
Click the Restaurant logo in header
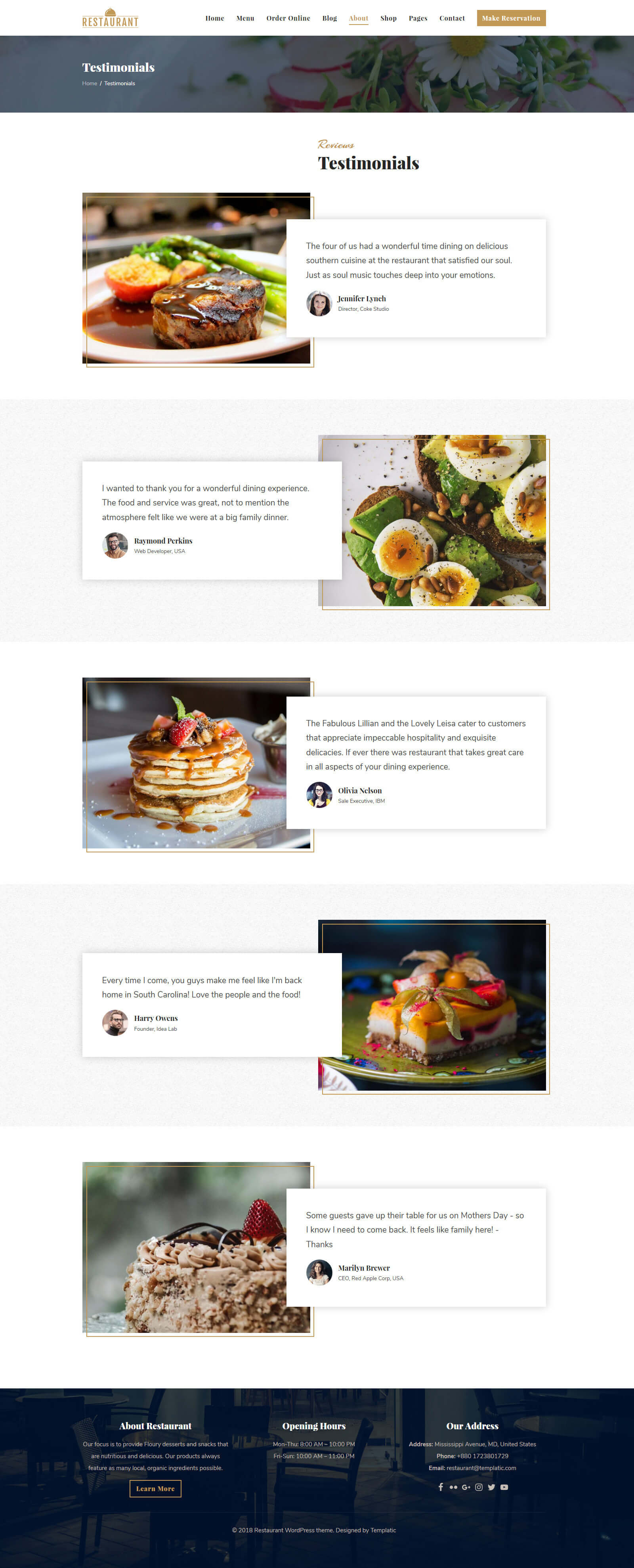pos(110,18)
